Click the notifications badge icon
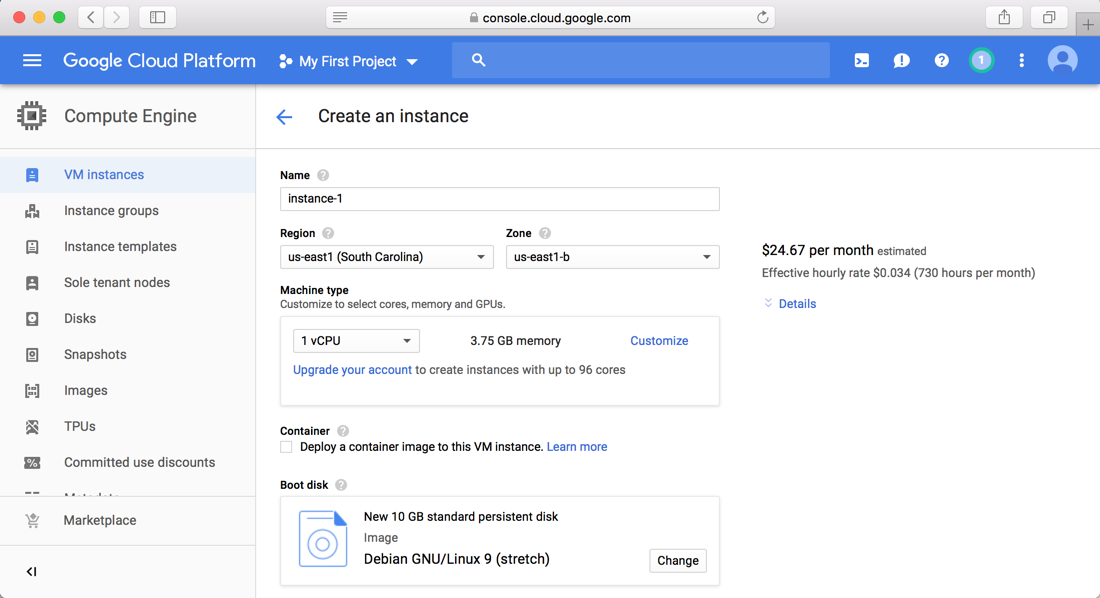Screen dimensions: 1100x598 [x=981, y=61]
